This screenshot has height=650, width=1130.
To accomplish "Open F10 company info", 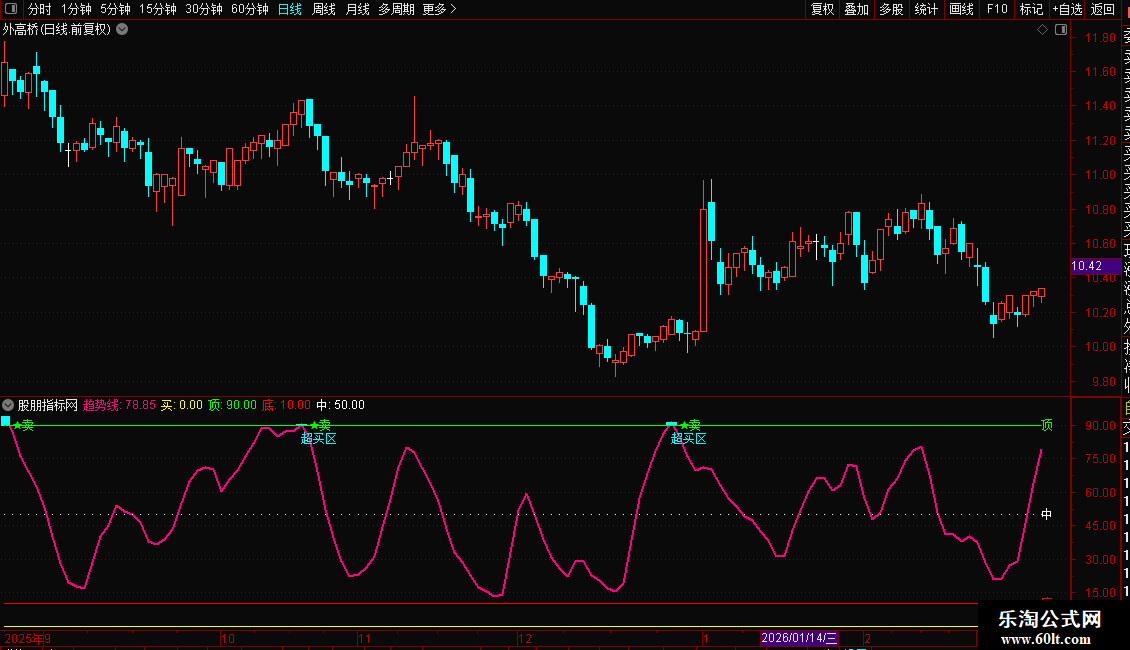I will point(997,9).
